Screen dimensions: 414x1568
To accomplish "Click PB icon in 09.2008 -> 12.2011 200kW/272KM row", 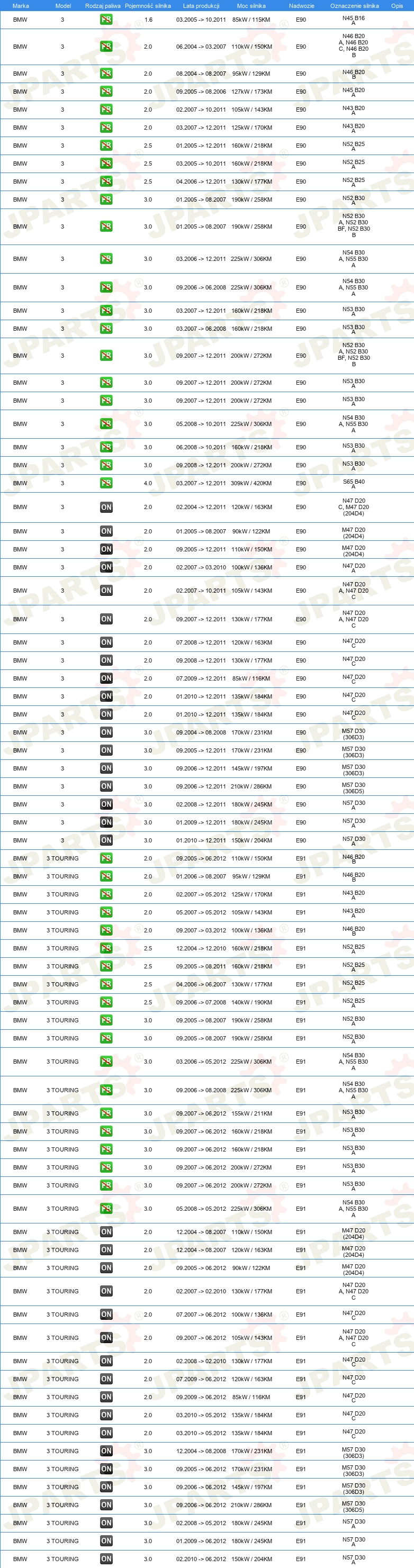I will pyautogui.click(x=106, y=465).
